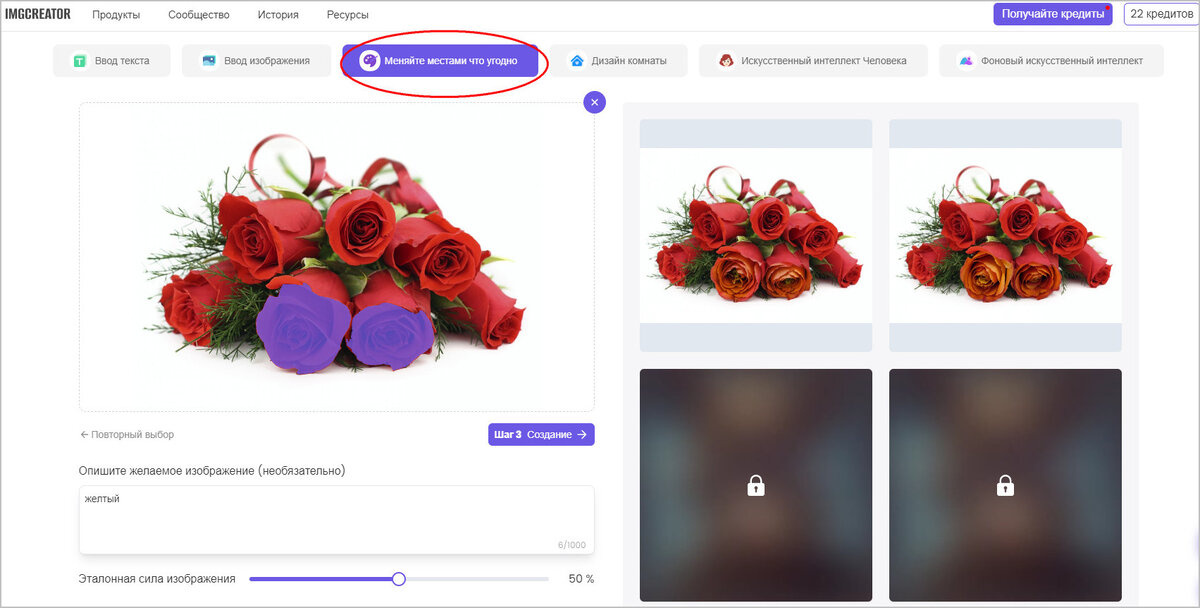Click the IMGCREATOR logo

click(x=38, y=14)
